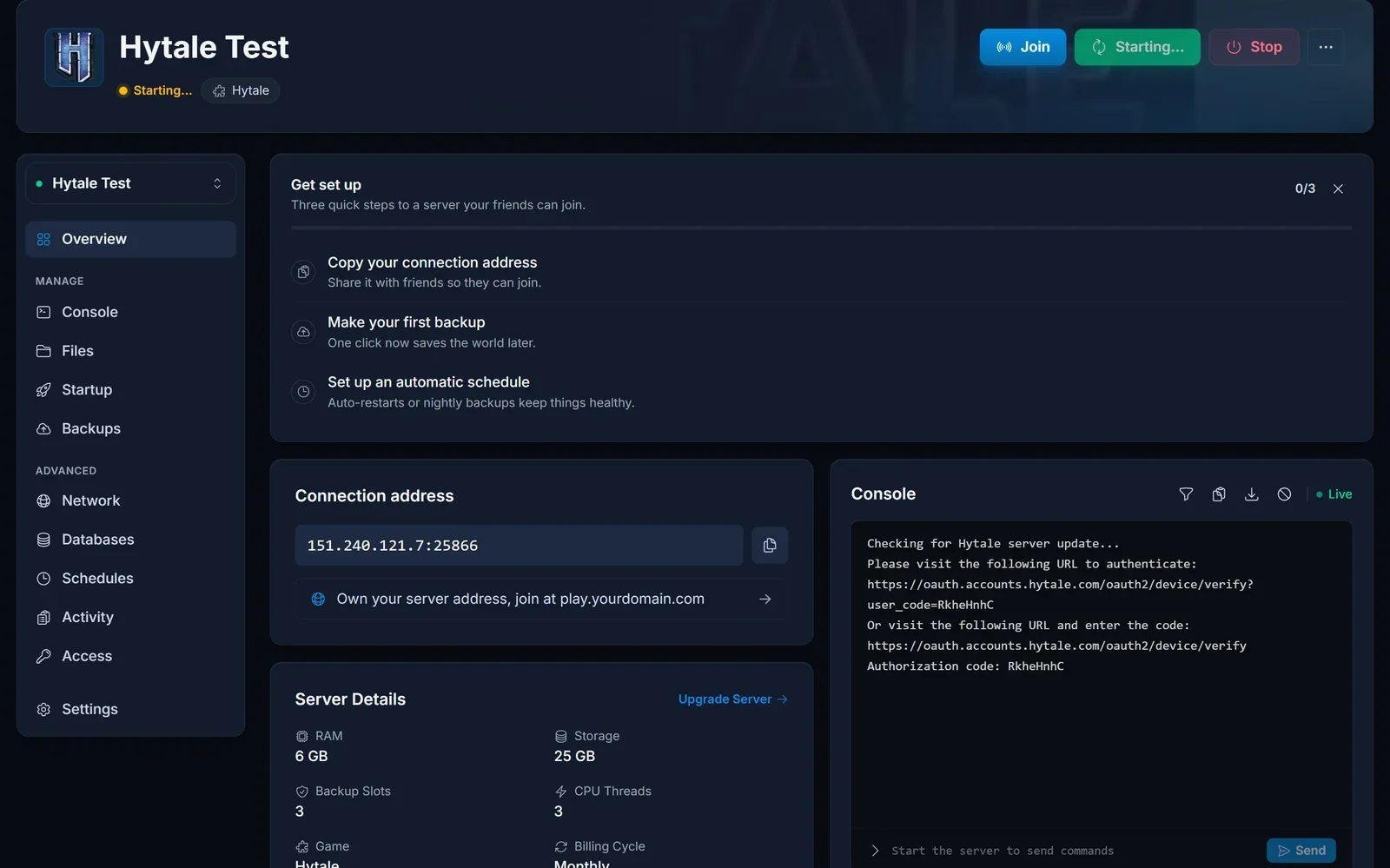Open the Startup section
The width and height of the screenshot is (1390, 868).
click(x=130, y=390)
